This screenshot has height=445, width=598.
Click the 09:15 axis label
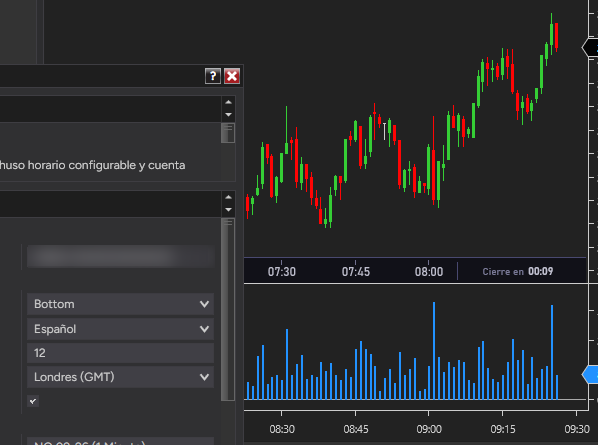click(x=503, y=429)
